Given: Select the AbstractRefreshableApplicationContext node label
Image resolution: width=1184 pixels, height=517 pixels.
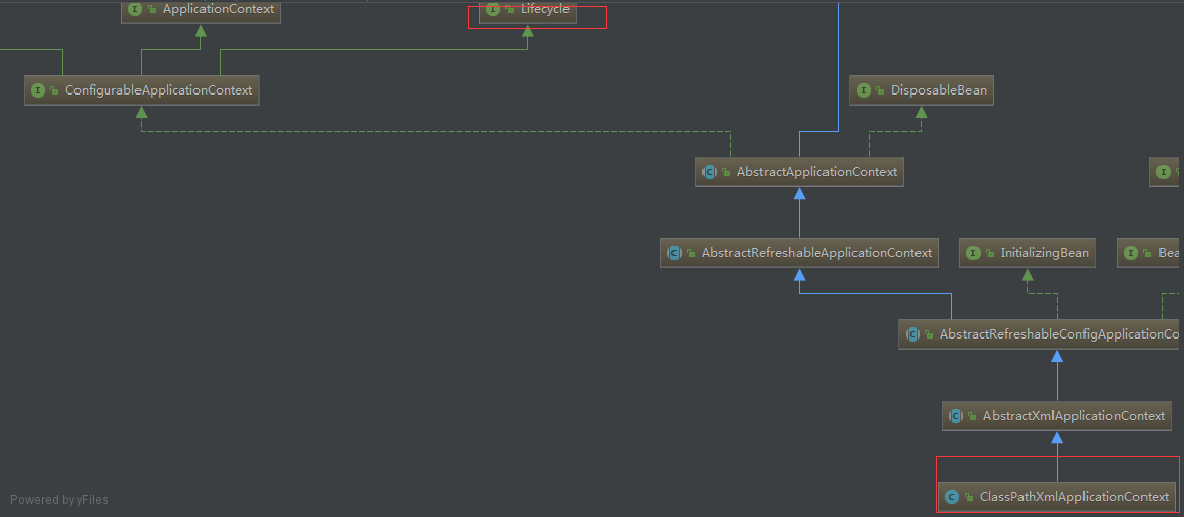Looking at the screenshot, I should pyautogui.click(x=816, y=253).
